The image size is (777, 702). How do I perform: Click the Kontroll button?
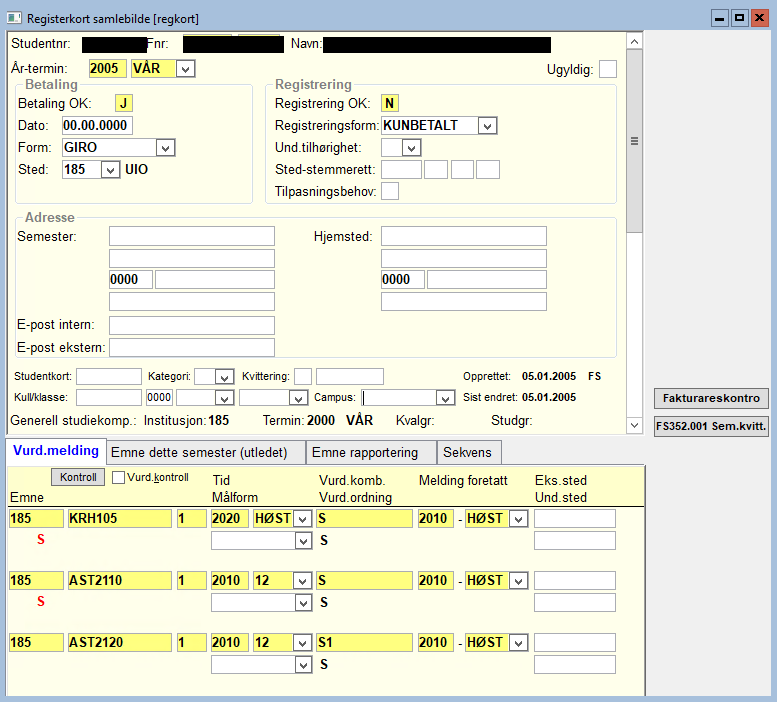tap(78, 477)
